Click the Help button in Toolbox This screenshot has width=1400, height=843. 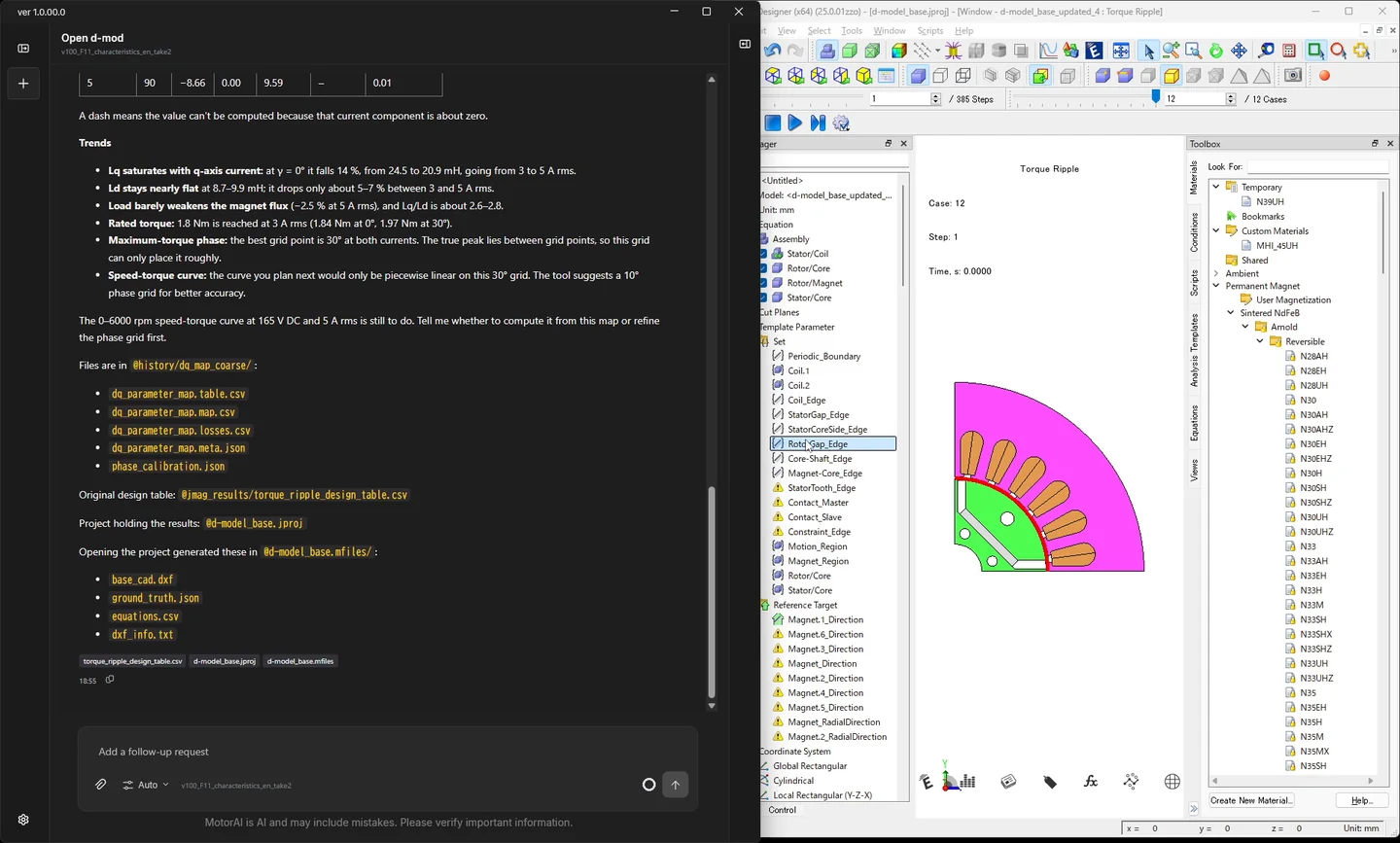[1361, 800]
